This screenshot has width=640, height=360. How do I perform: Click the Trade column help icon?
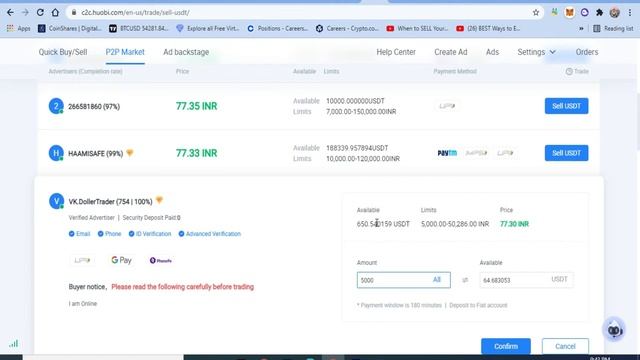569,71
